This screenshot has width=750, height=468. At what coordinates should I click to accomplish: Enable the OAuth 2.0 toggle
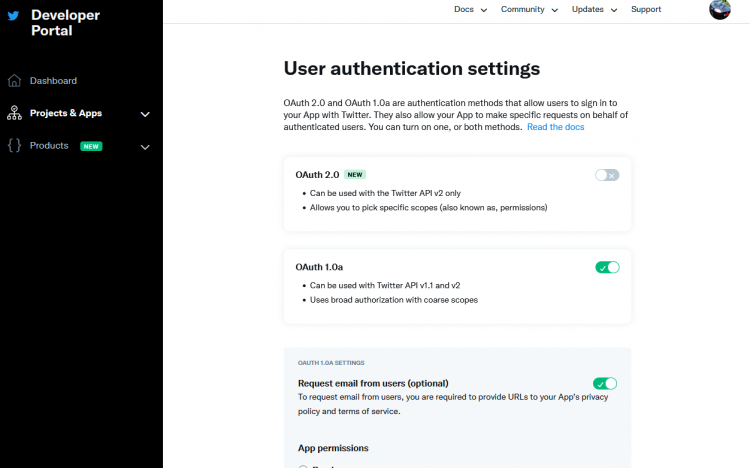click(607, 175)
